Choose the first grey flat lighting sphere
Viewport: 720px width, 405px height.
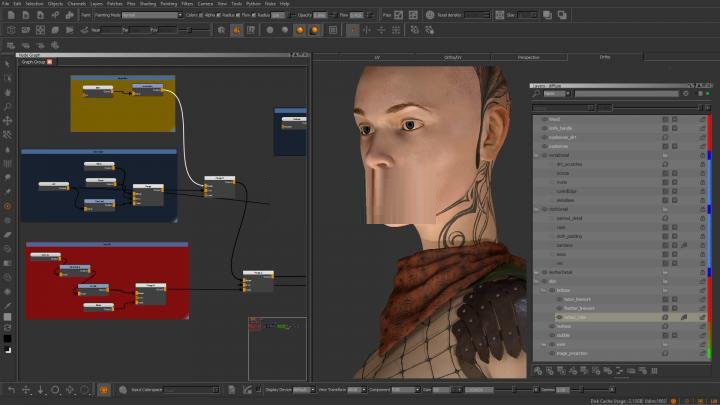point(270,30)
